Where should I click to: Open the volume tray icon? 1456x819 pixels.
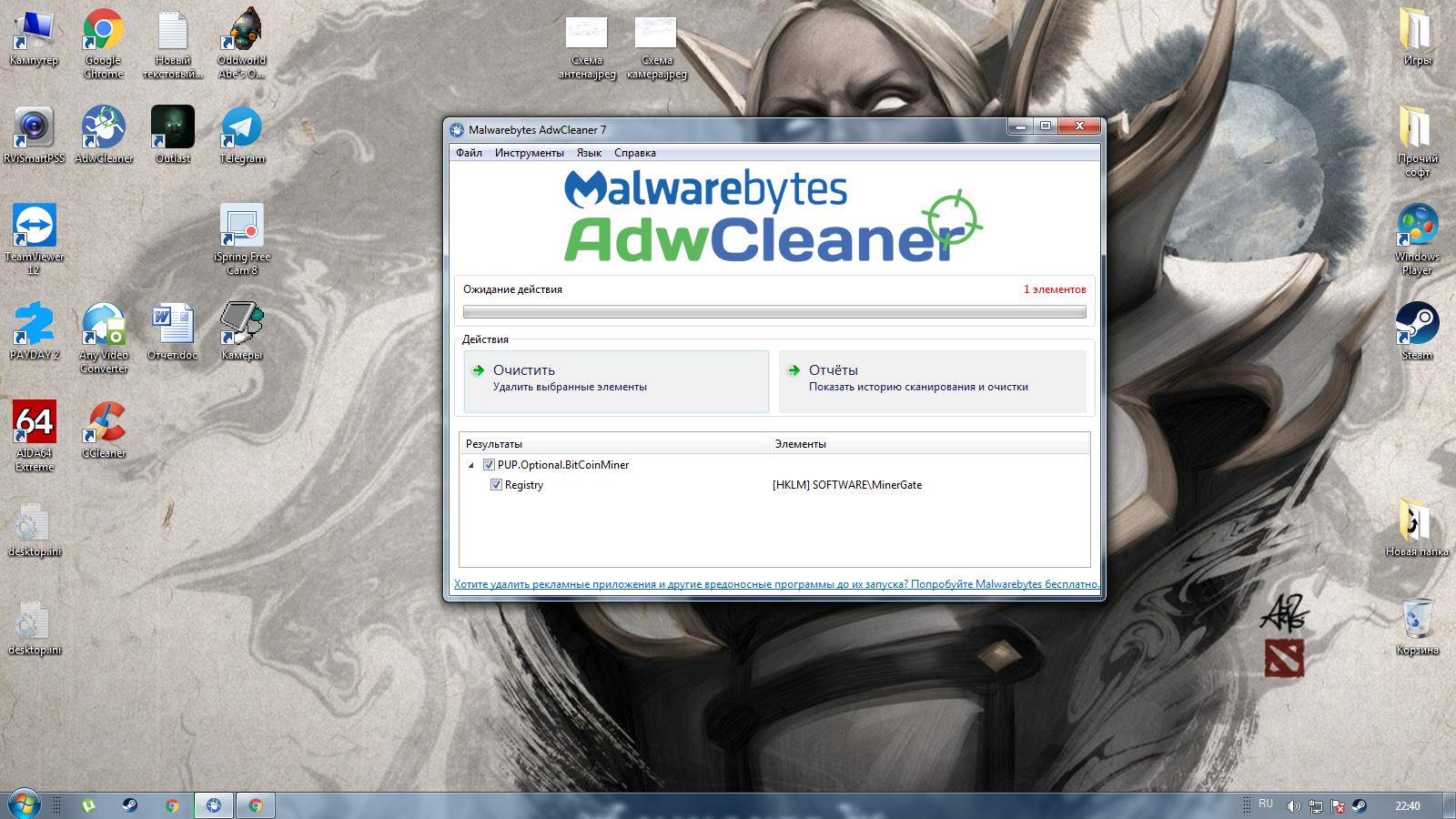tap(1293, 805)
